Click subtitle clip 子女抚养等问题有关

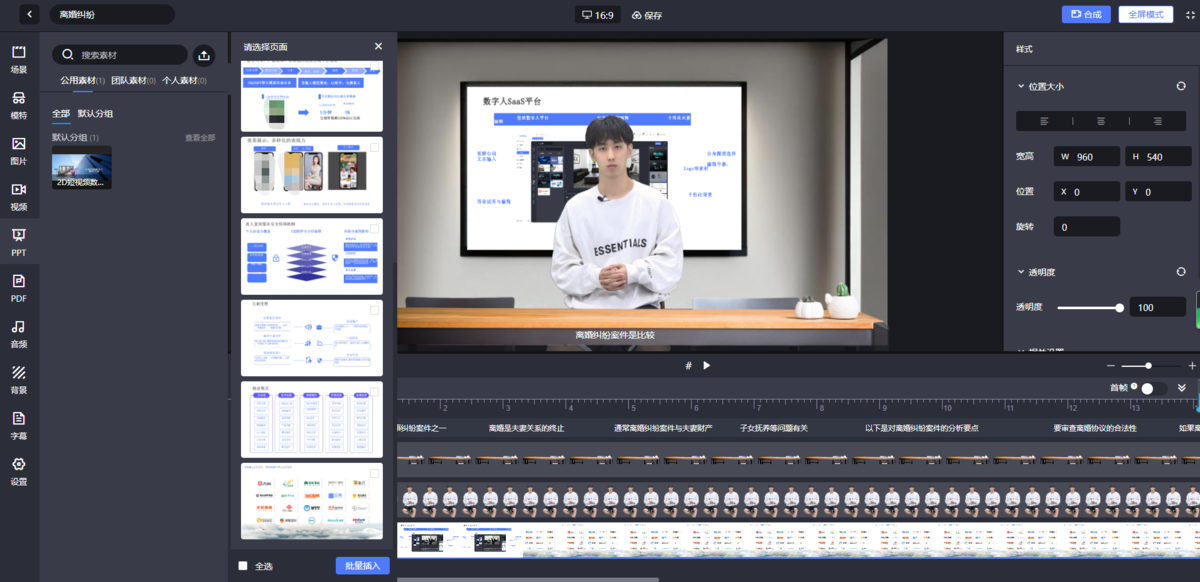coord(773,428)
